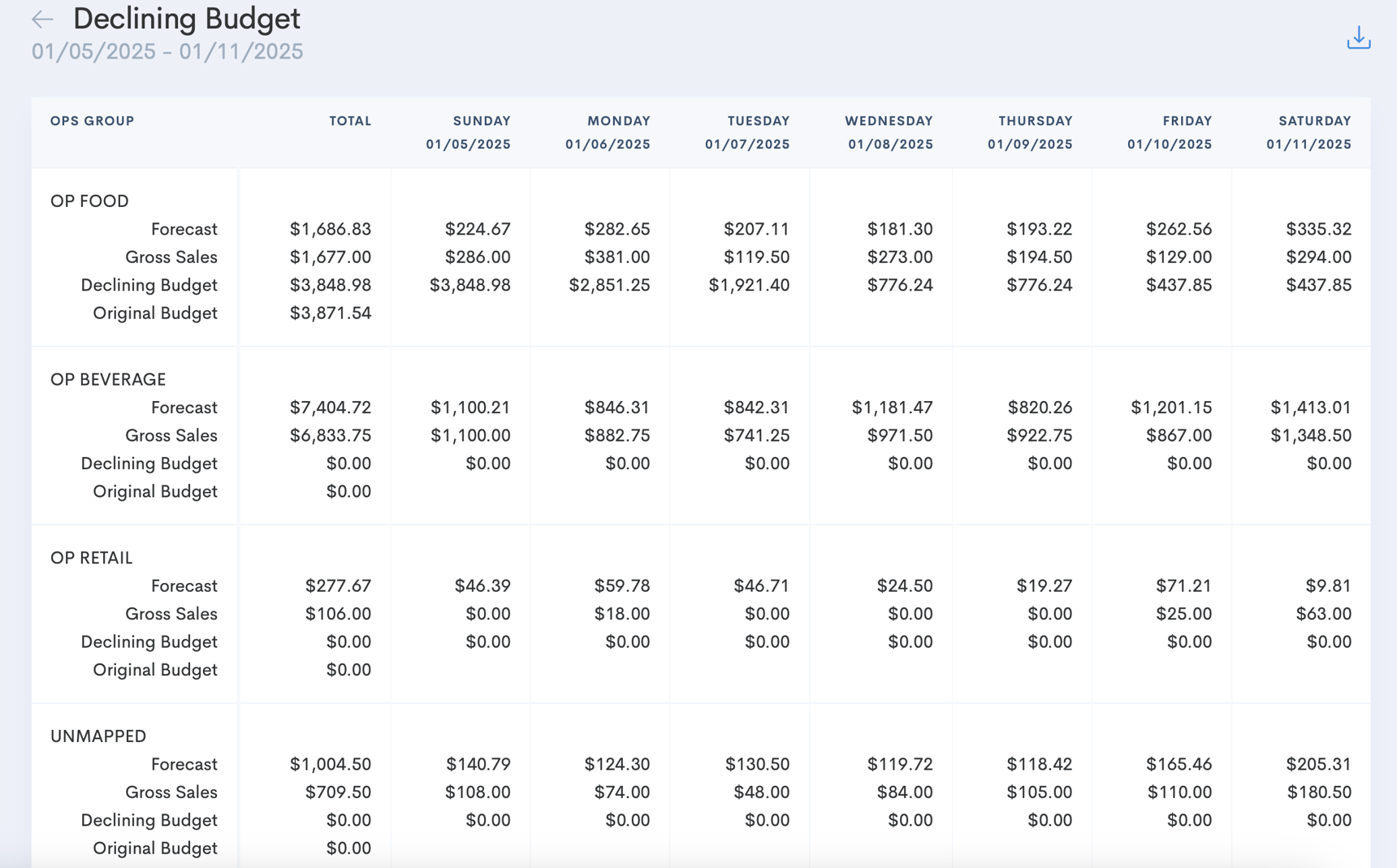Select the OP FOOD group label

[x=89, y=201]
